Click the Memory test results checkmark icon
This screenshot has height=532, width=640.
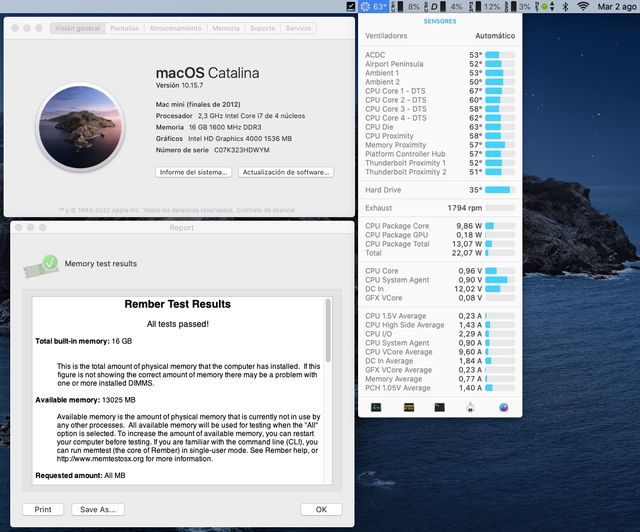42,266
